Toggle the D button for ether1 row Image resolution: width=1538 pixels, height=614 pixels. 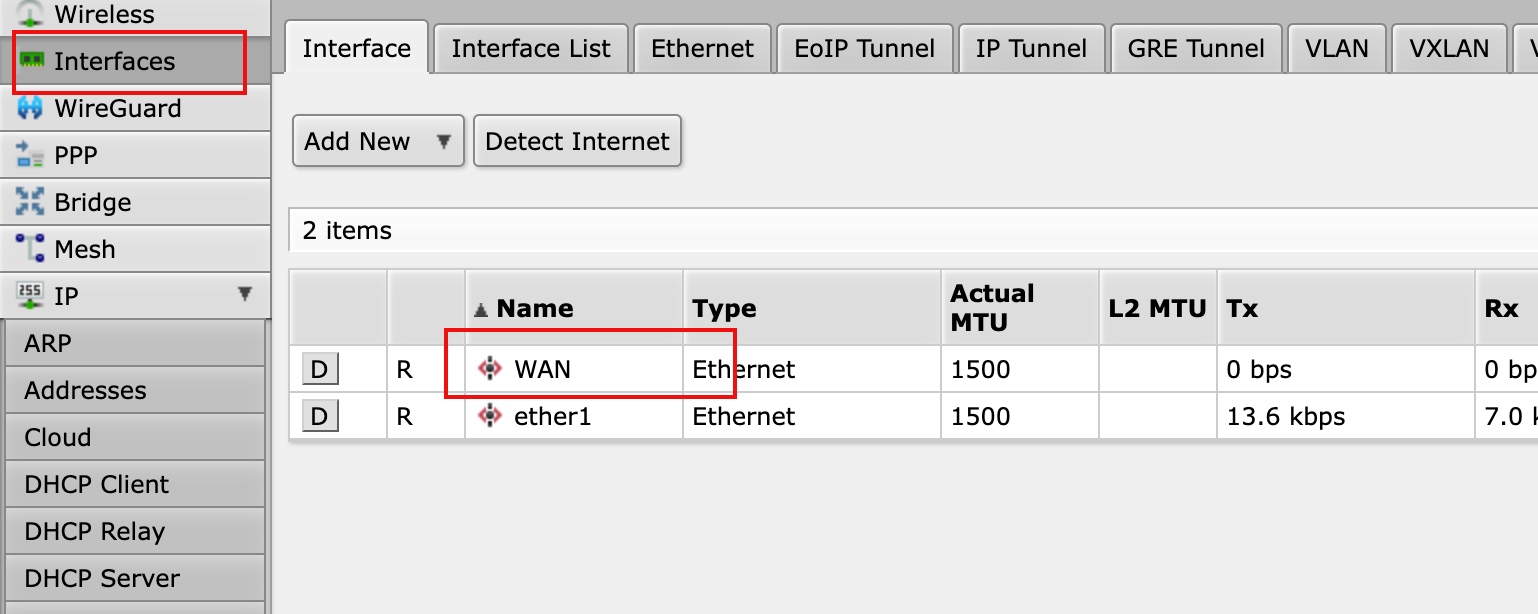click(x=320, y=416)
